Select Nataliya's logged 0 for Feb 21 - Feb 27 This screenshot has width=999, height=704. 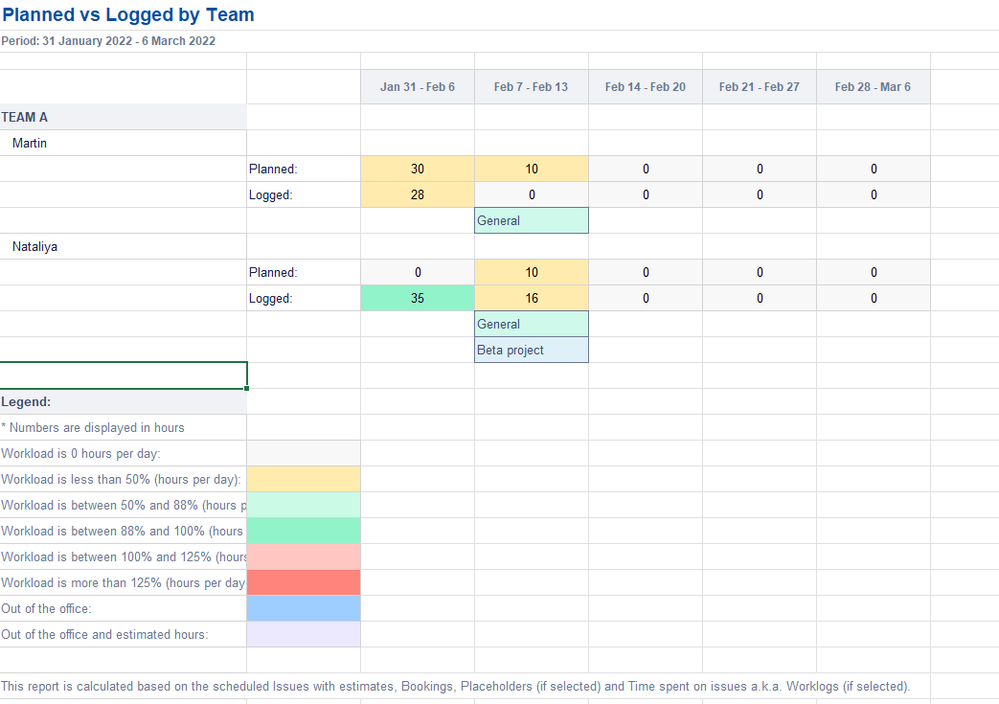pyautogui.click(x=759, y=298)
